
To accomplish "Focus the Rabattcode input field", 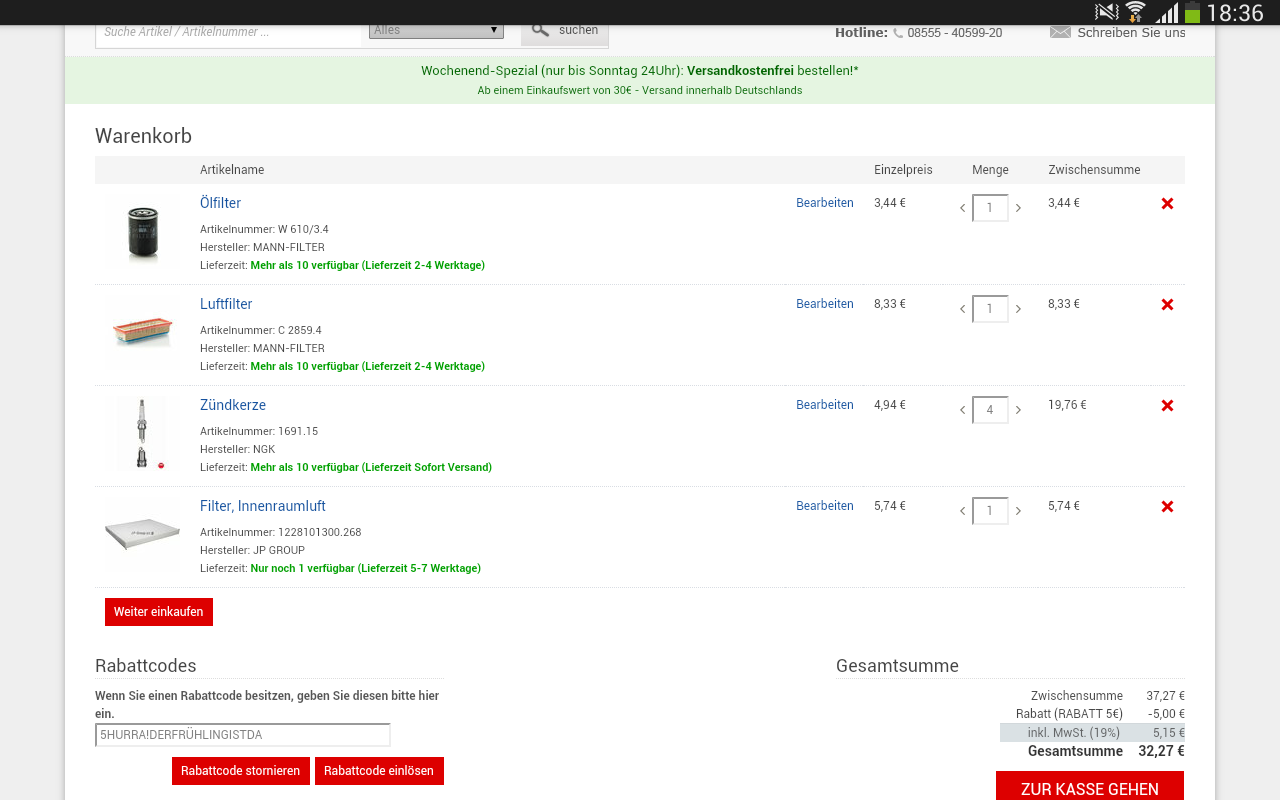I will tap(242, 735).
